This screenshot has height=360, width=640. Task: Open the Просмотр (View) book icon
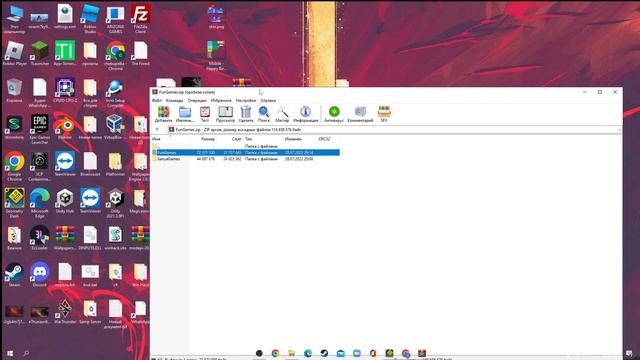pyautogui.click(x=225, y=114)
